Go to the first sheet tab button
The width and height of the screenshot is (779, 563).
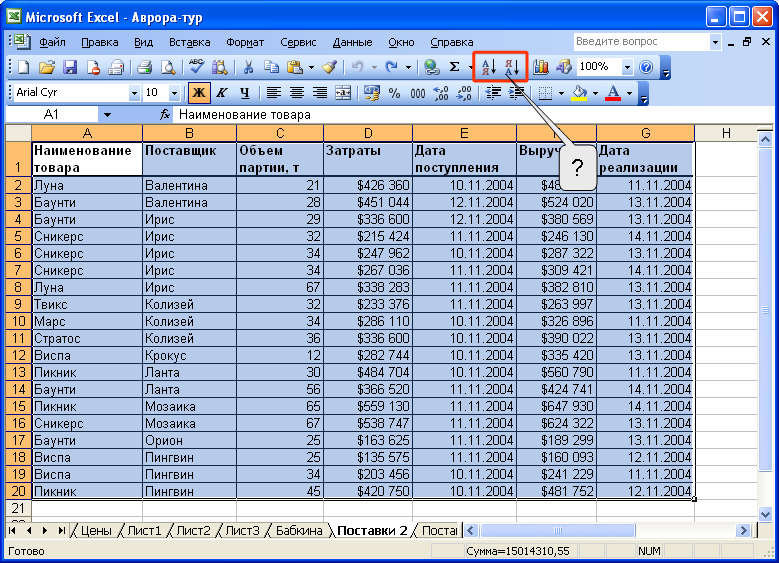coord(12,531)
